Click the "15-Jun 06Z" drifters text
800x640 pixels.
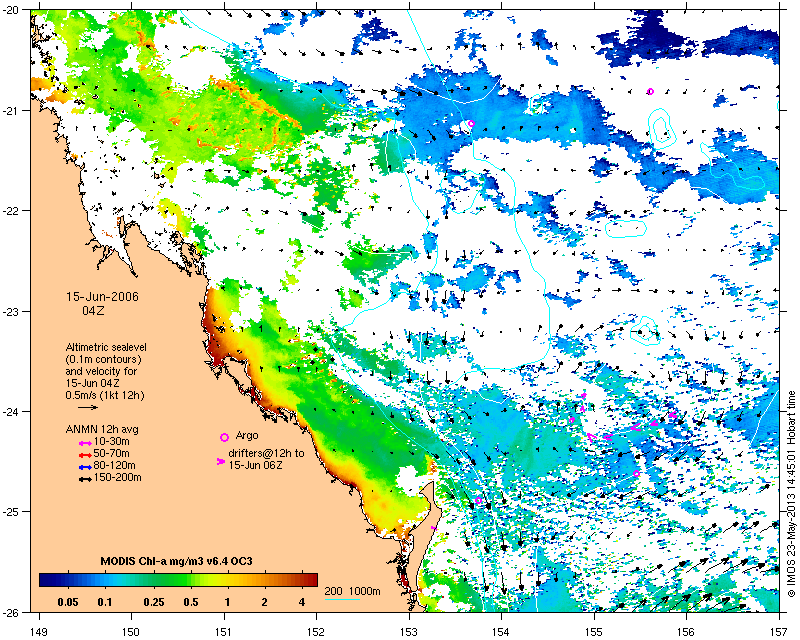[x=255, y=465]
